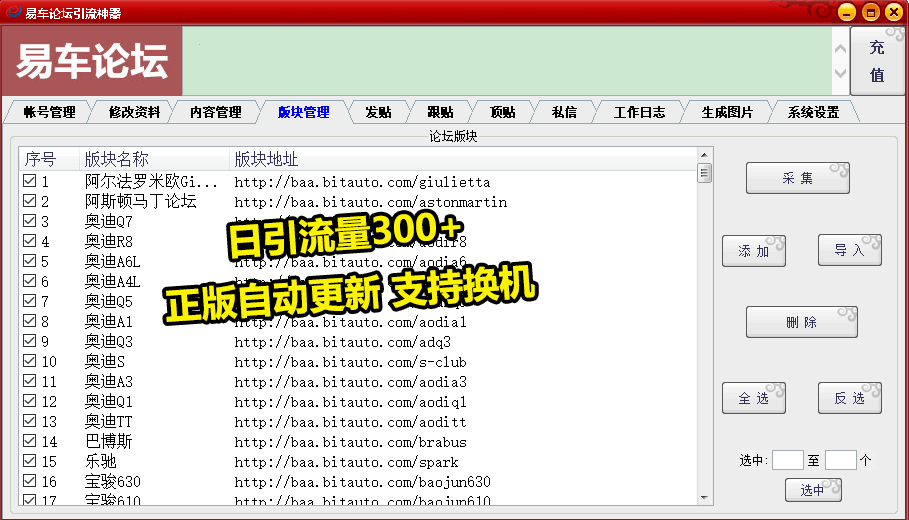Switch to the 顶贴 tab

(502, 112)
